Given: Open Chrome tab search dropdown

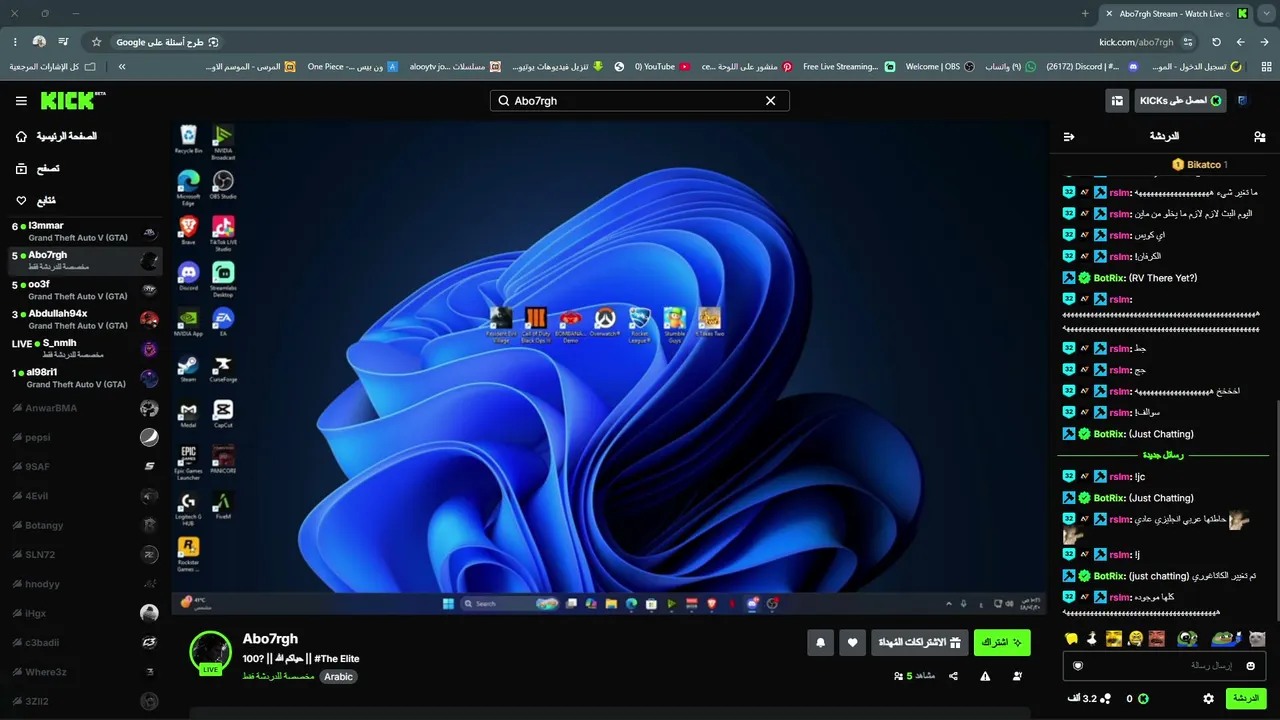Looking at the screenshot, I should (x=1266, y=13).
